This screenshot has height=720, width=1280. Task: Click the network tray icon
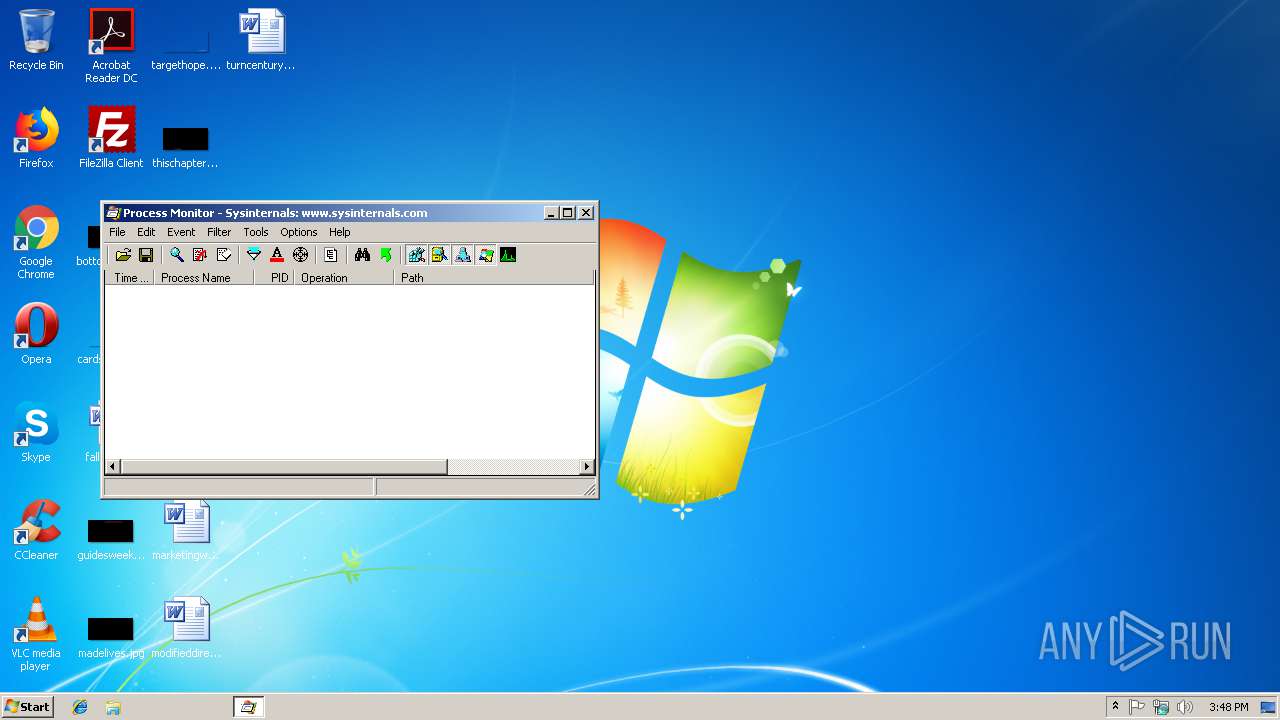(x=1161, y=707)
